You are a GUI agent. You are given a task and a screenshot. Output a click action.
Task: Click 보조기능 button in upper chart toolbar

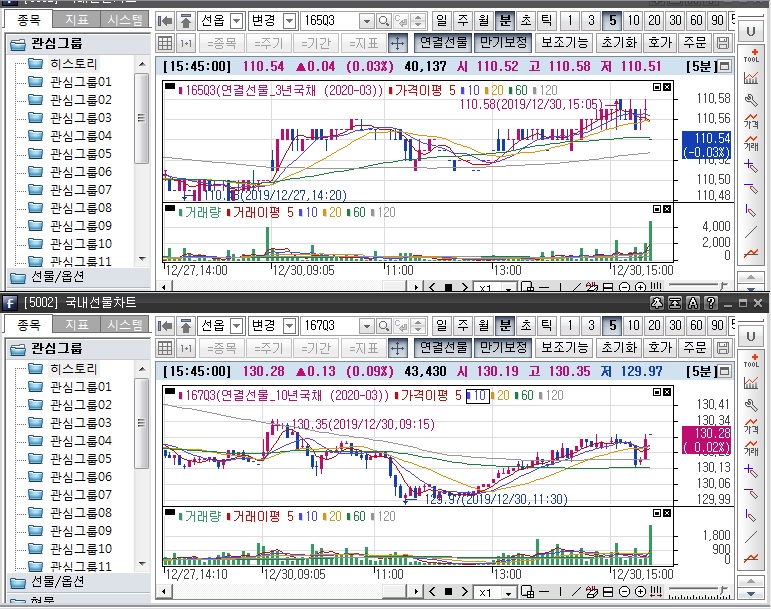pyautogui.click(x=565, y=43)
